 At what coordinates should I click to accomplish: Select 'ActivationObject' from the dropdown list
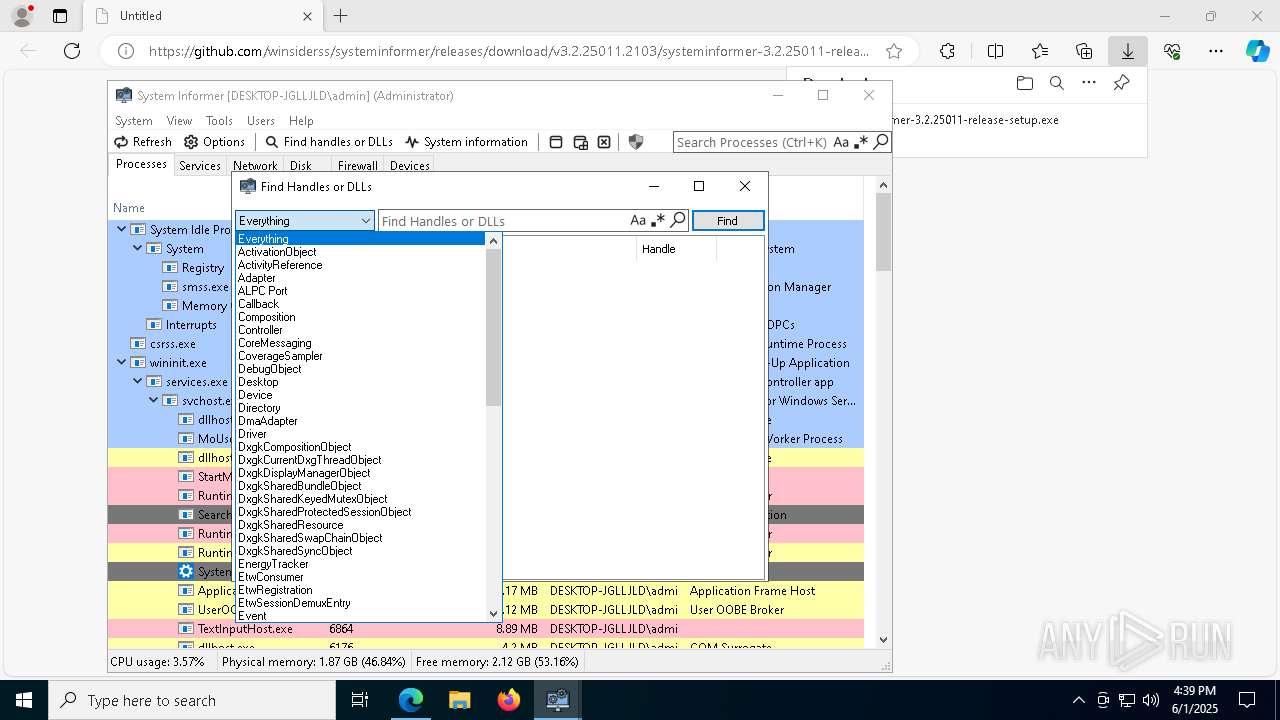click(360, 252)
